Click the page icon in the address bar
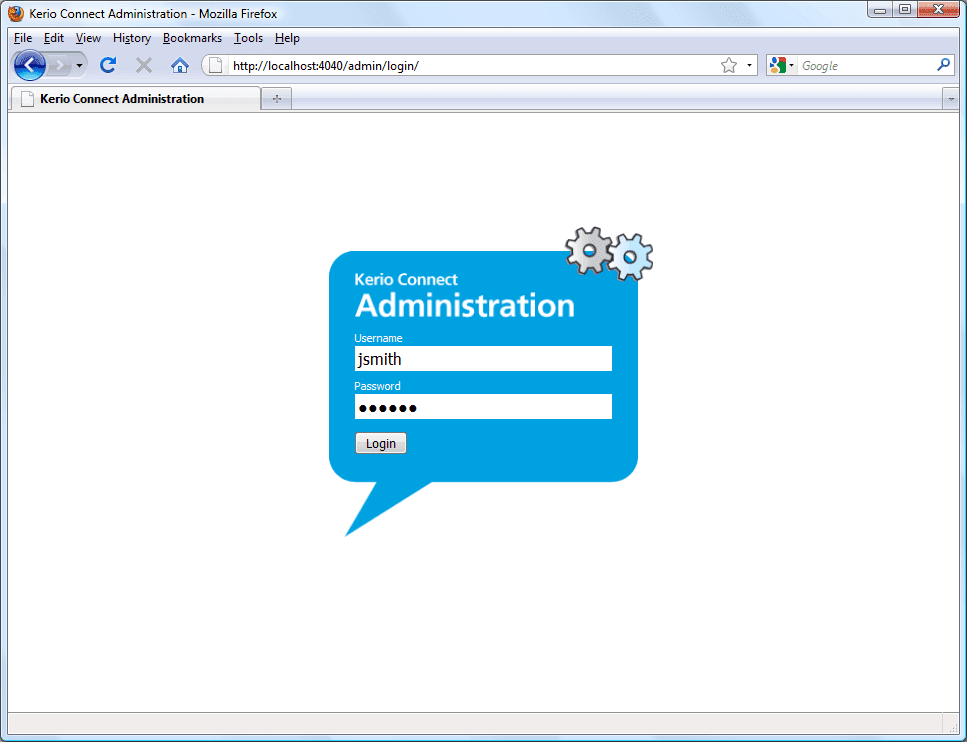The image size is (967, 742). point(215,65)
